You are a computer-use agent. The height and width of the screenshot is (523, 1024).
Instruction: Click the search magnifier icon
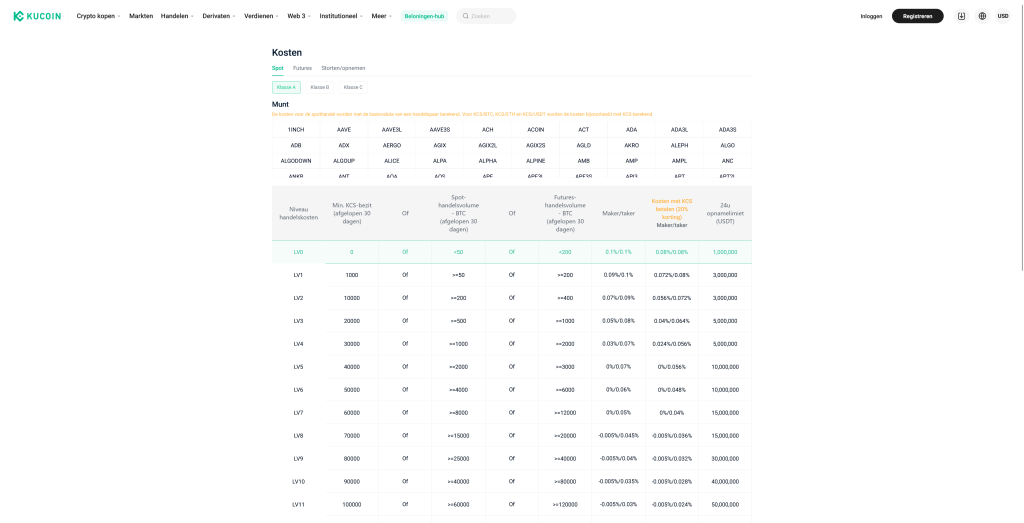tap(466, 16)
